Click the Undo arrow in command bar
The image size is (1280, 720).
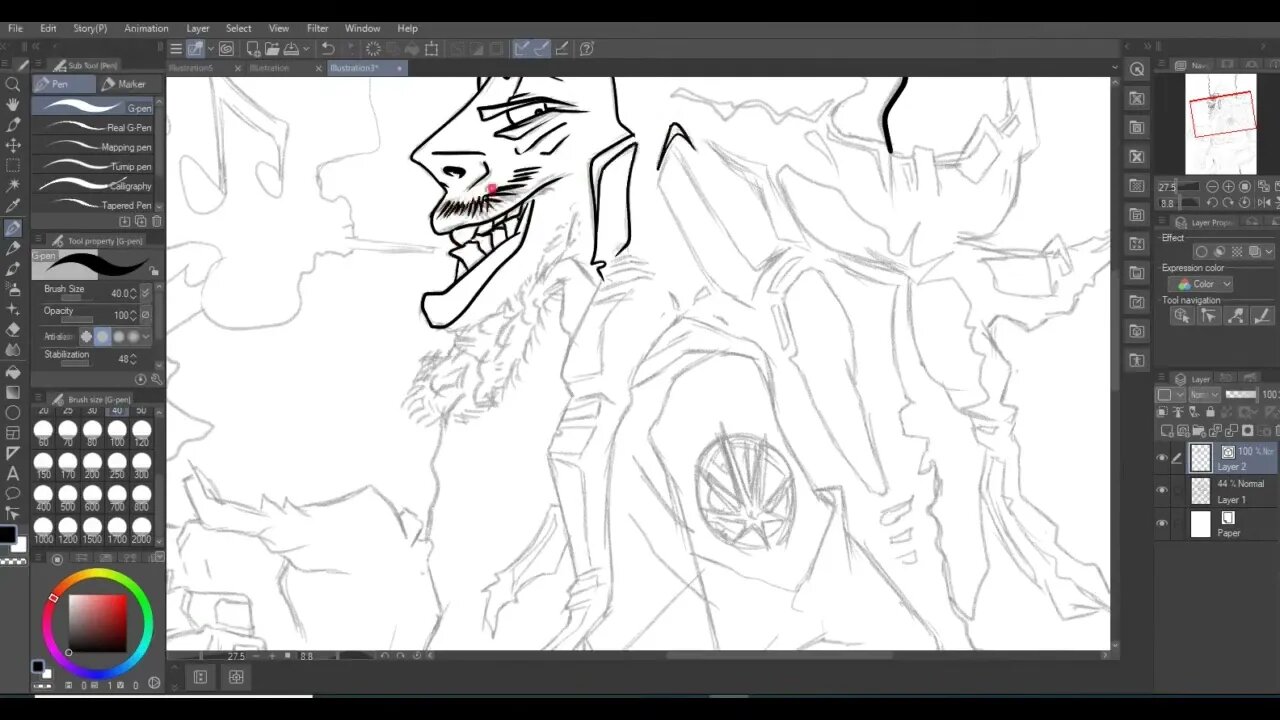(328, 49)
